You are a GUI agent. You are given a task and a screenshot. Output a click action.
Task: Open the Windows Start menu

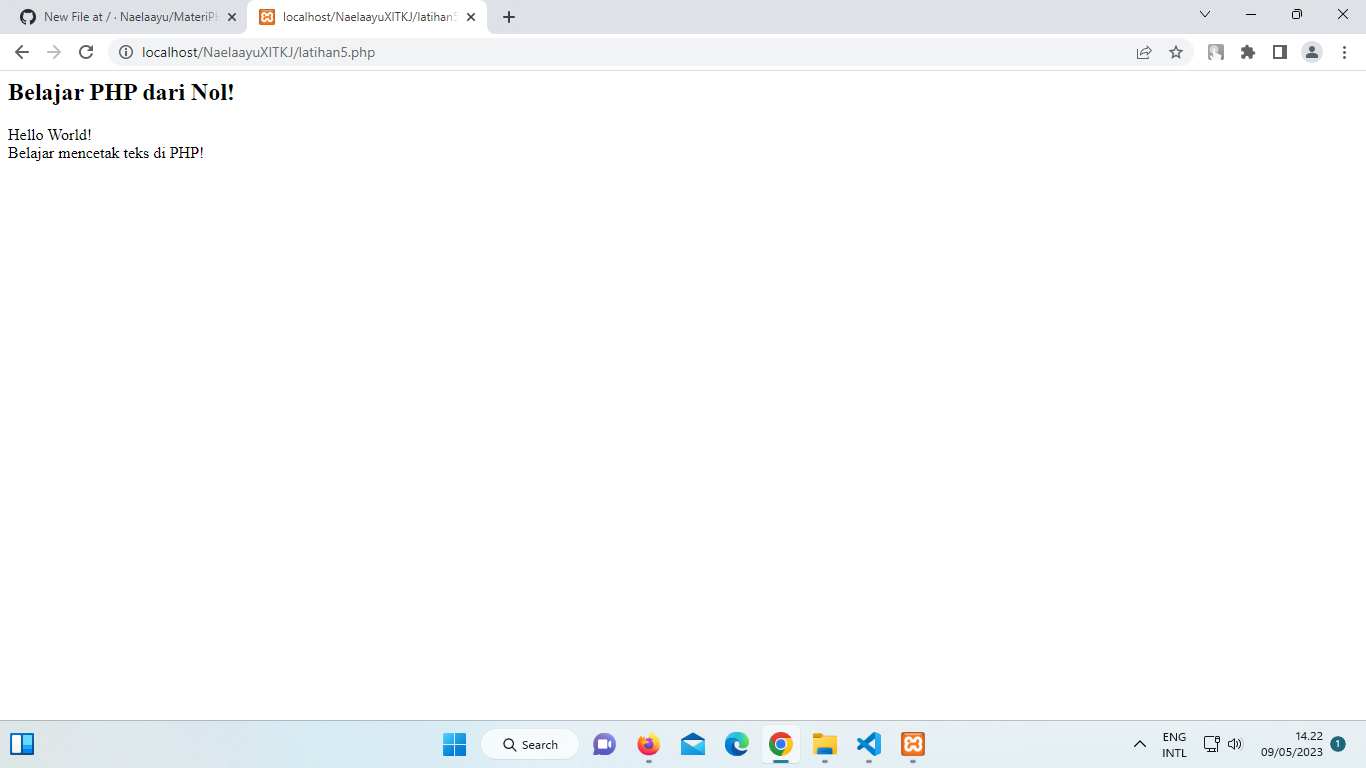tap(455, 744)
